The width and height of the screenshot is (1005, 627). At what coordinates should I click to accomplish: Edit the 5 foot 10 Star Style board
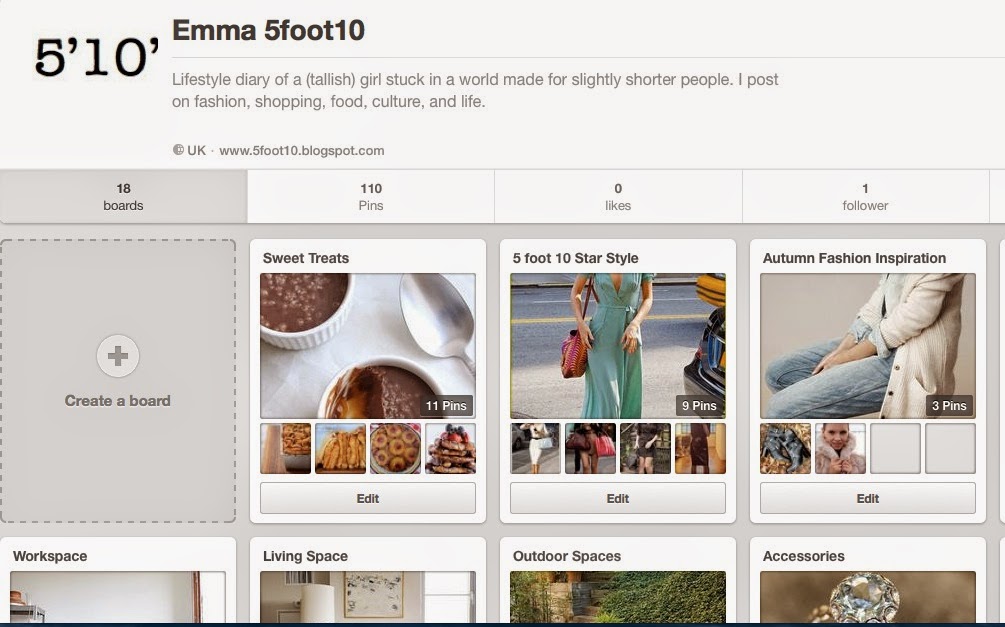(618, 498)
